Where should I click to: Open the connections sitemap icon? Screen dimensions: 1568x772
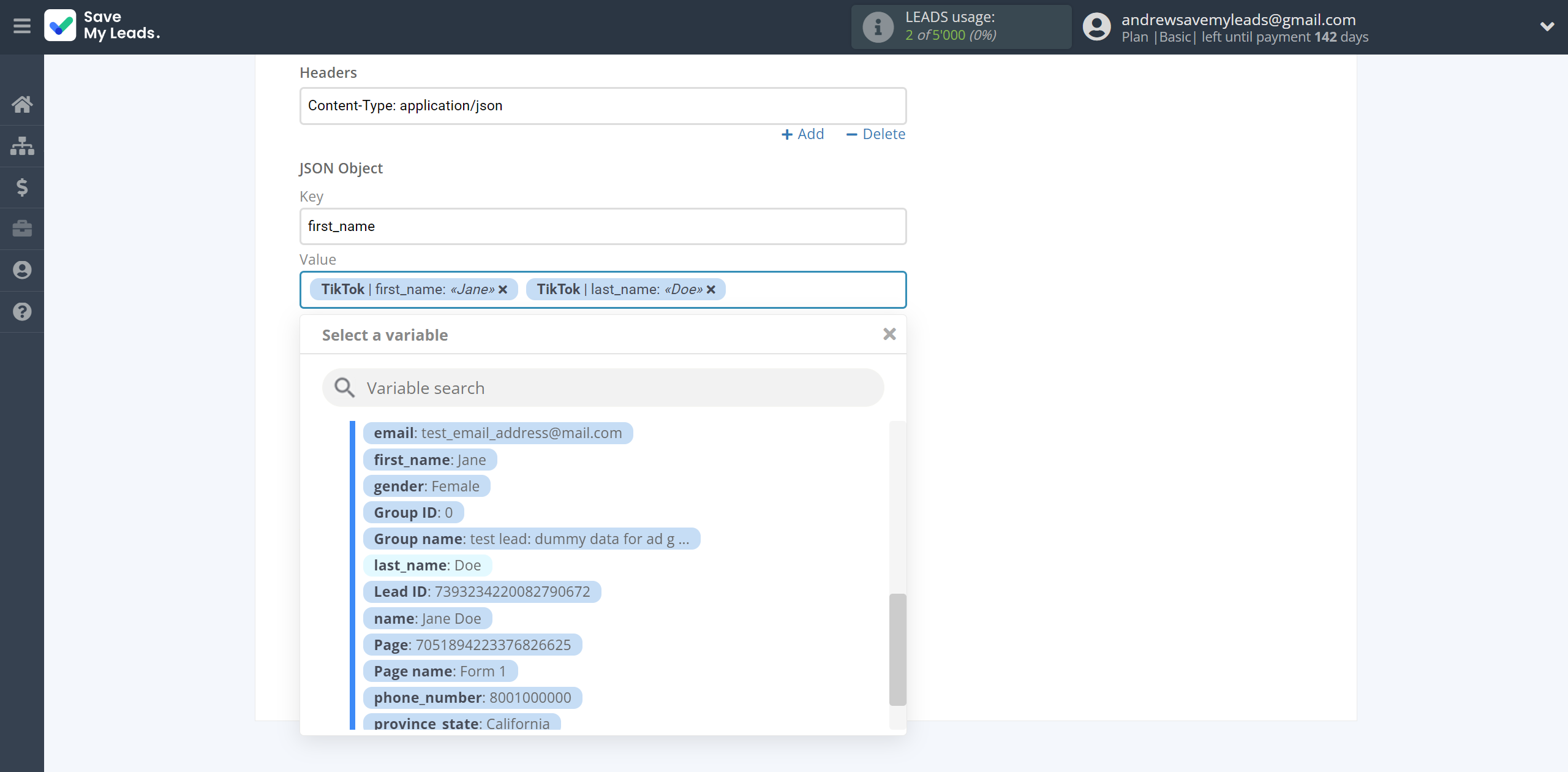click(x=22, y=146)
